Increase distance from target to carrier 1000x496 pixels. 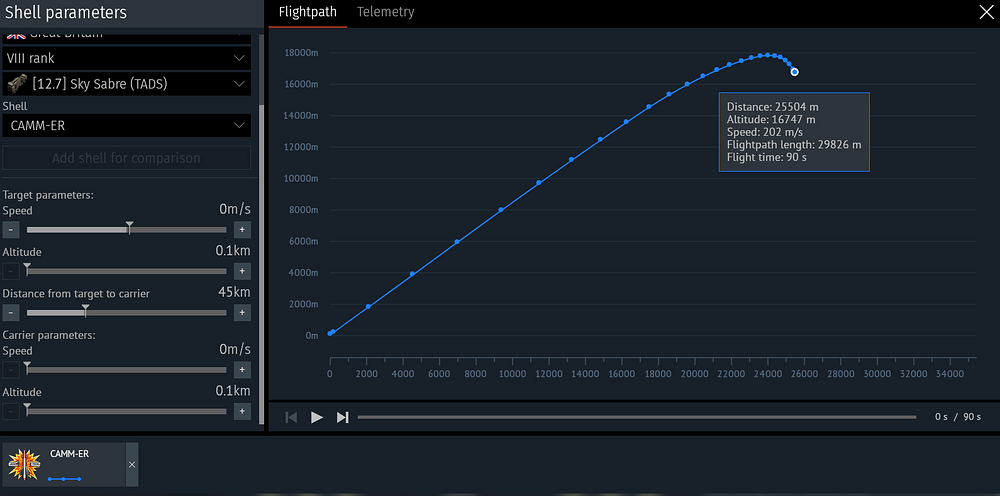pyautogui.click(x=242, y=313)
